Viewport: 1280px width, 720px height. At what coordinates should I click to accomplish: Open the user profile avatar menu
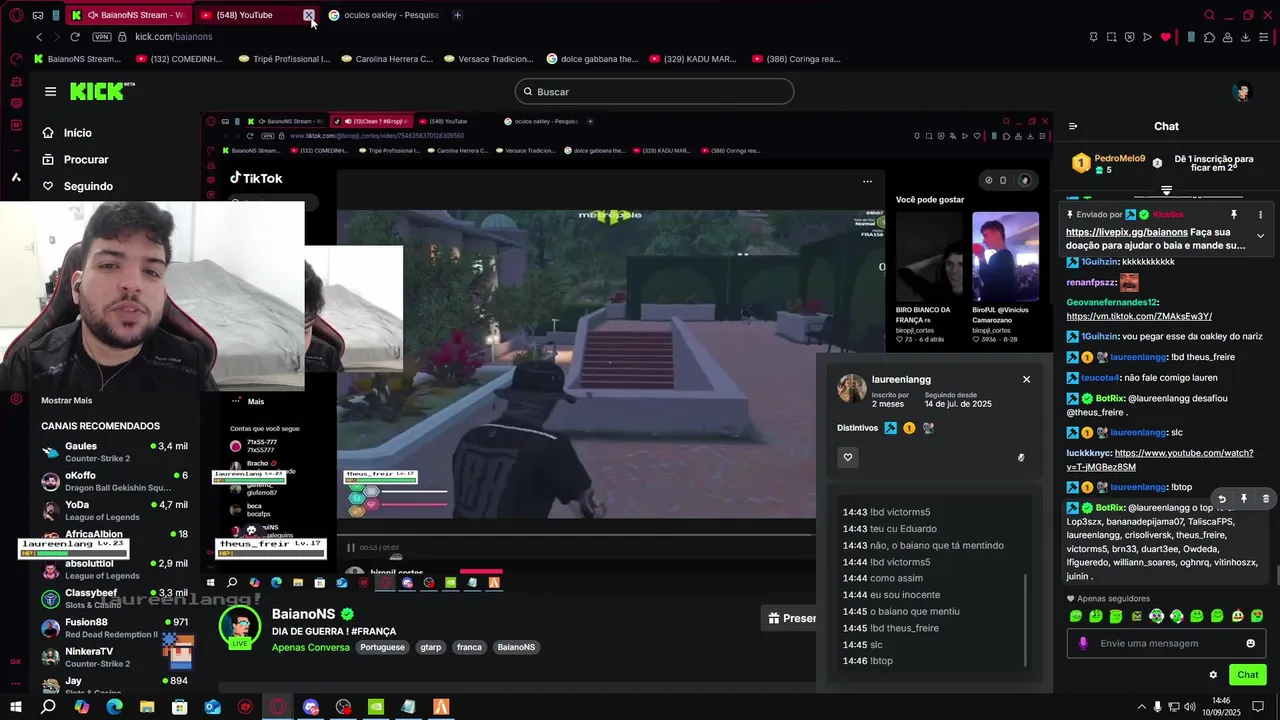pos(1242,92)
